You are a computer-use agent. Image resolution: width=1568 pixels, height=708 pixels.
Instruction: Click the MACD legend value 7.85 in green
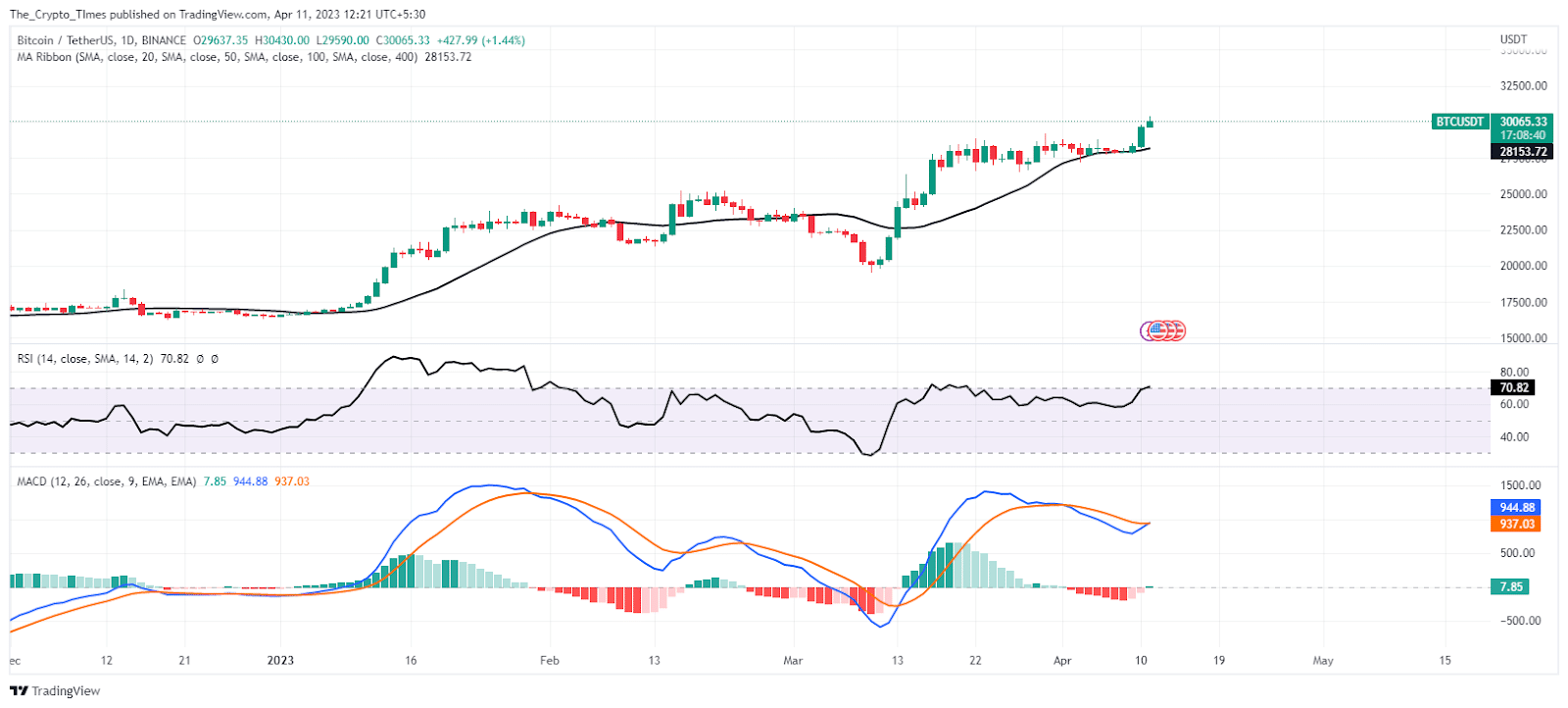215,481
